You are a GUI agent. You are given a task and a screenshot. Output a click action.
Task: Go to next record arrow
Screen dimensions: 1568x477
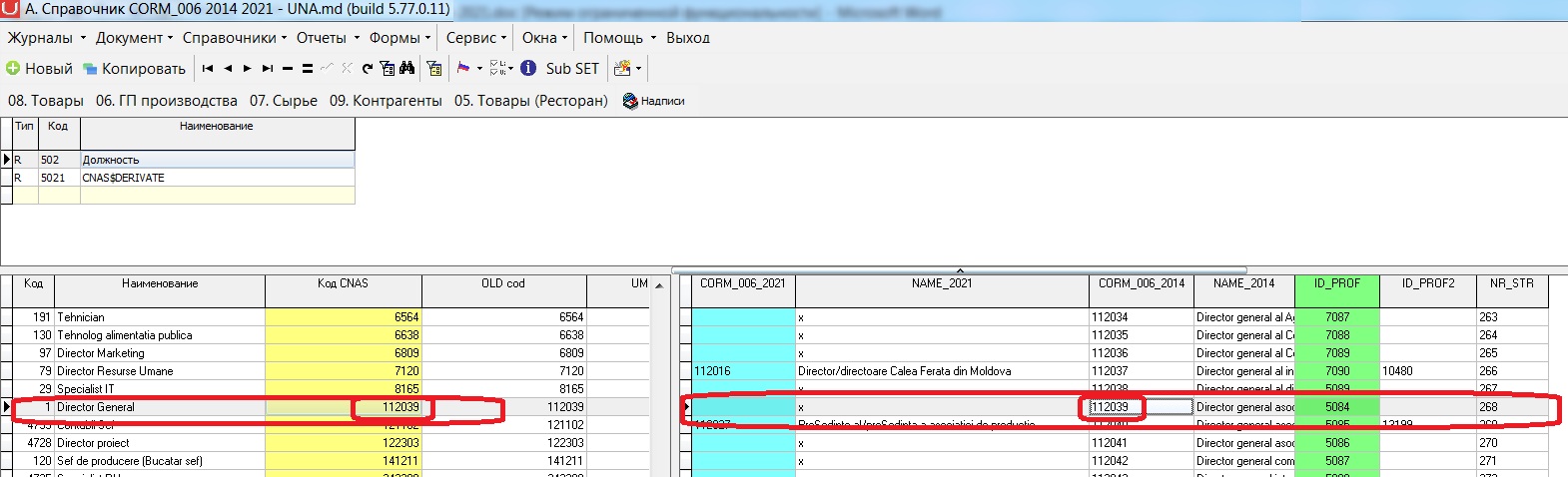(247, 68)
